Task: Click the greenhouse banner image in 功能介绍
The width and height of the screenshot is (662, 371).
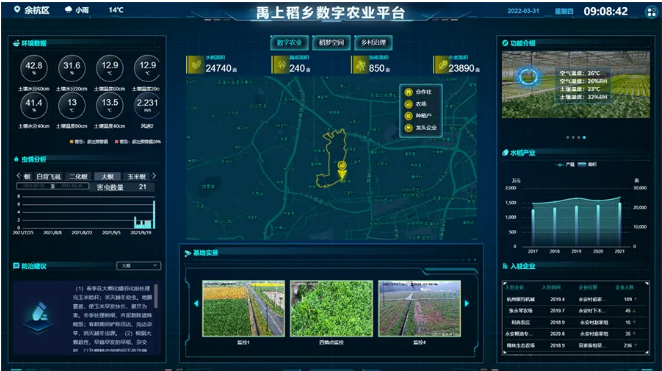Action: pyautogui.click(x=576, y=85)
